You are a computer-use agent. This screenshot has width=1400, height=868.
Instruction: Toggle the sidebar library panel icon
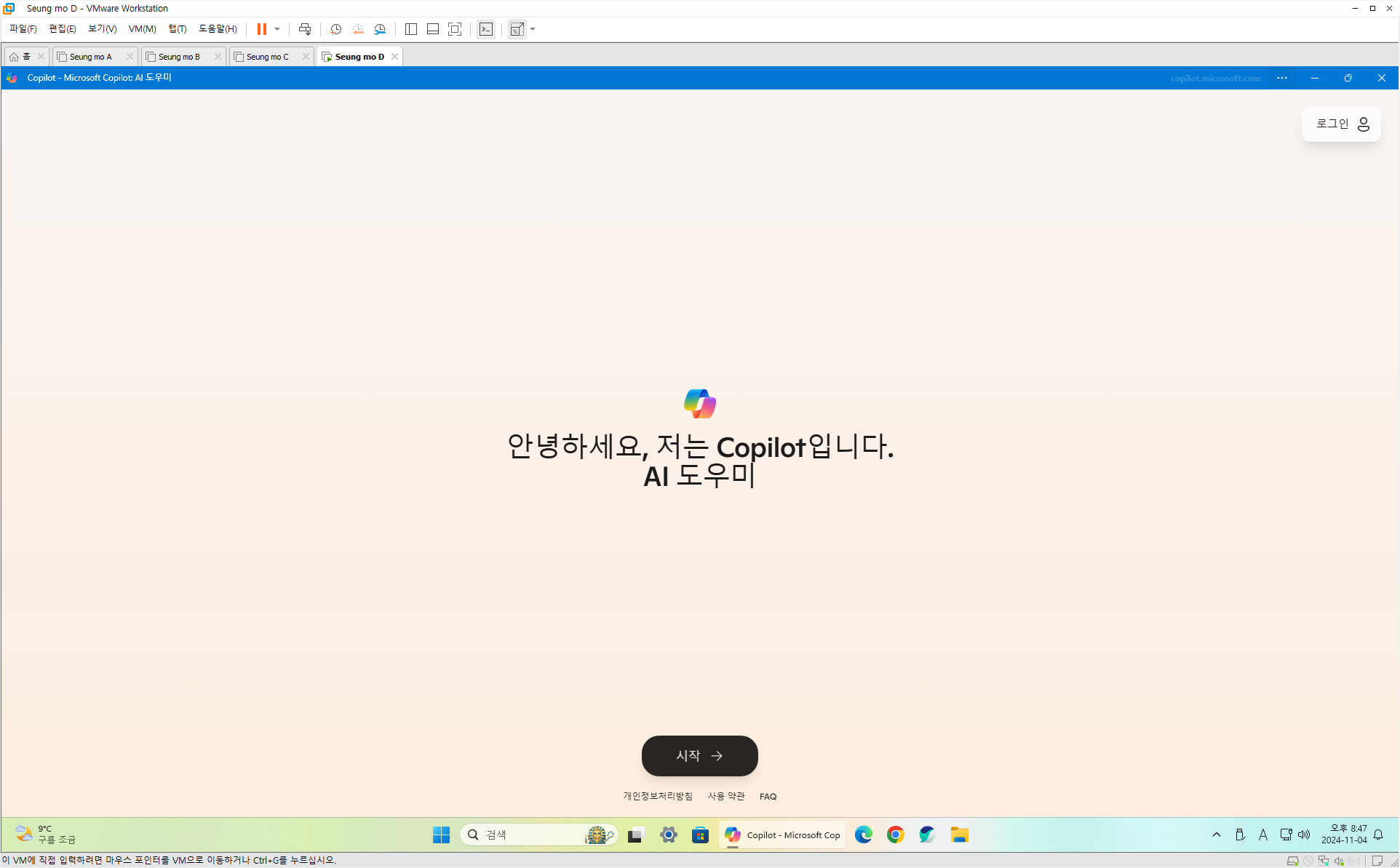411,29
